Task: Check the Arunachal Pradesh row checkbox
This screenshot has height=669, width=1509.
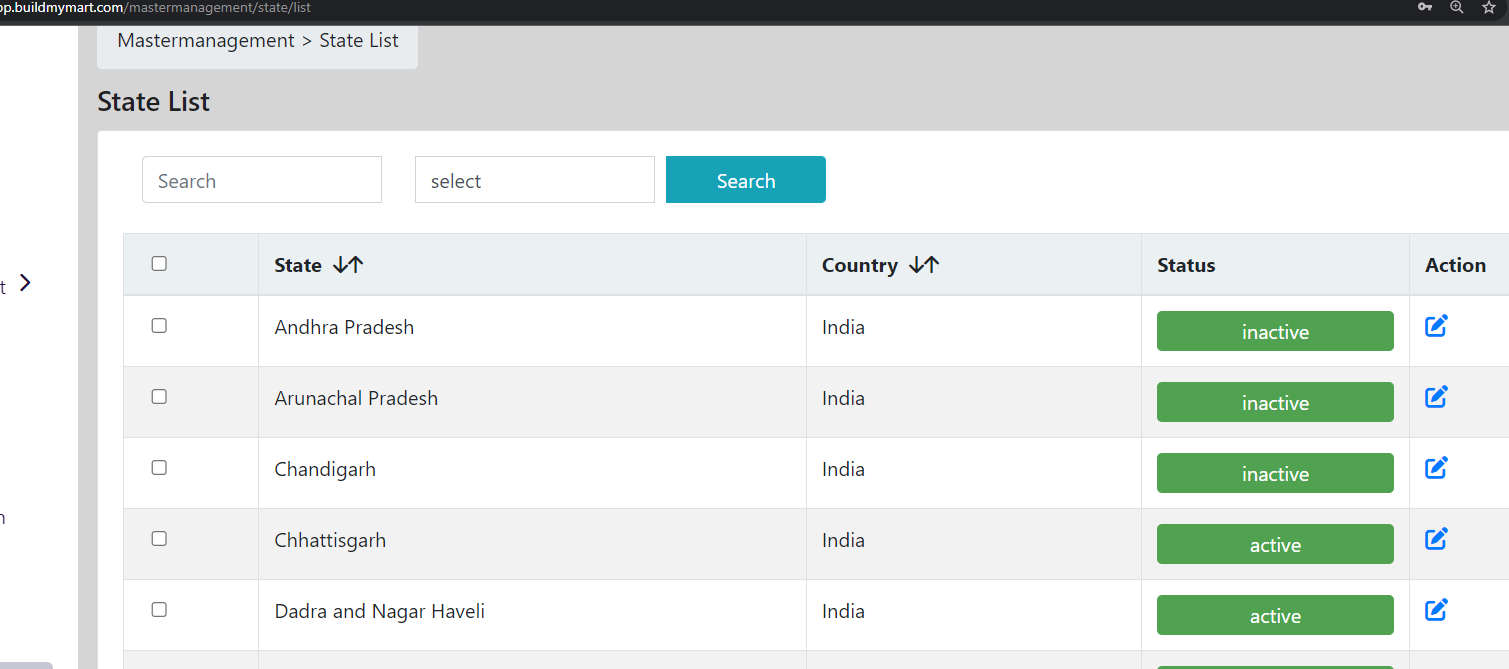Action: click(159, 397)
